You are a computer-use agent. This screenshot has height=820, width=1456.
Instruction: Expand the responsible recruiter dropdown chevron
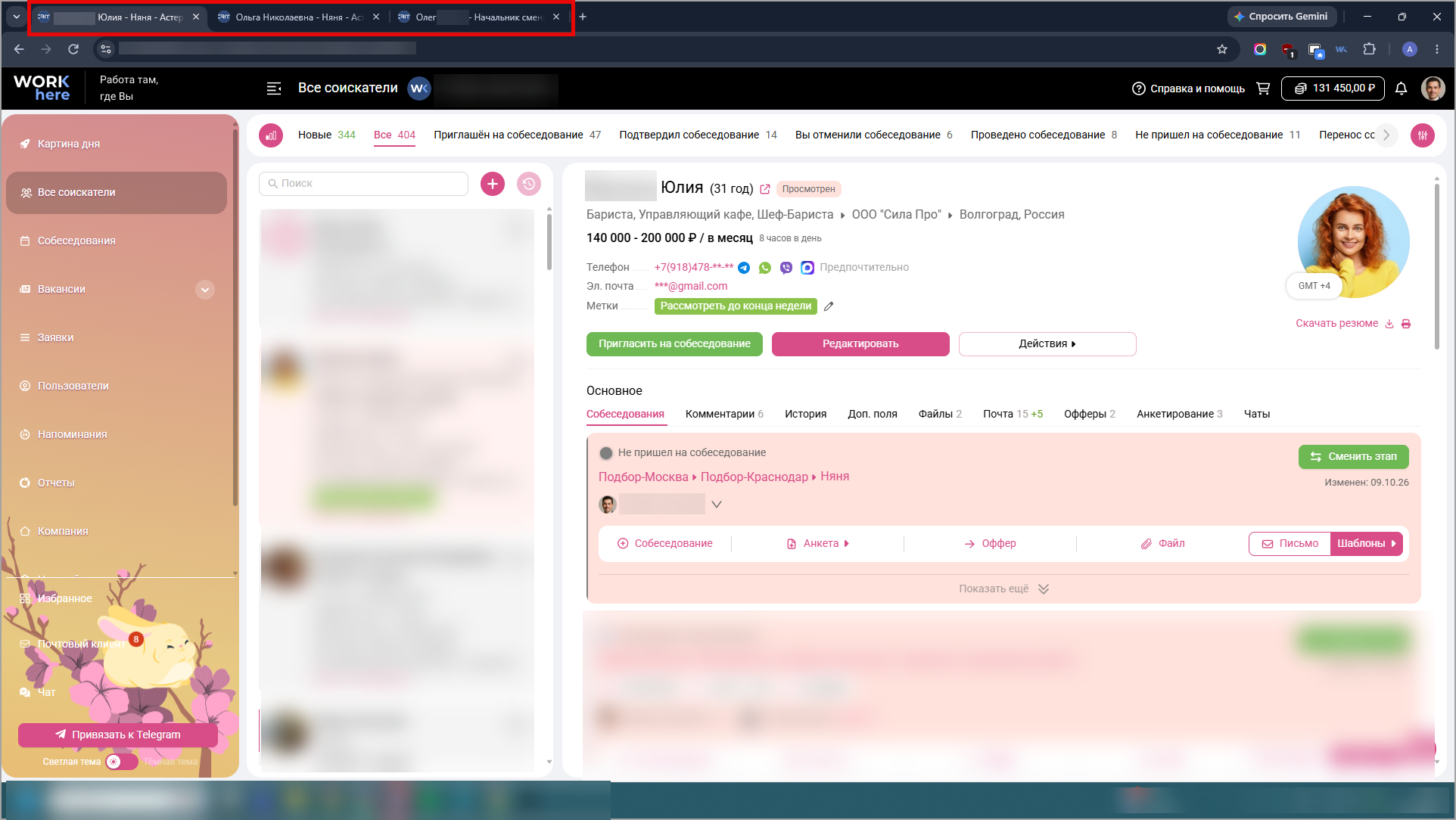point(717,505)
